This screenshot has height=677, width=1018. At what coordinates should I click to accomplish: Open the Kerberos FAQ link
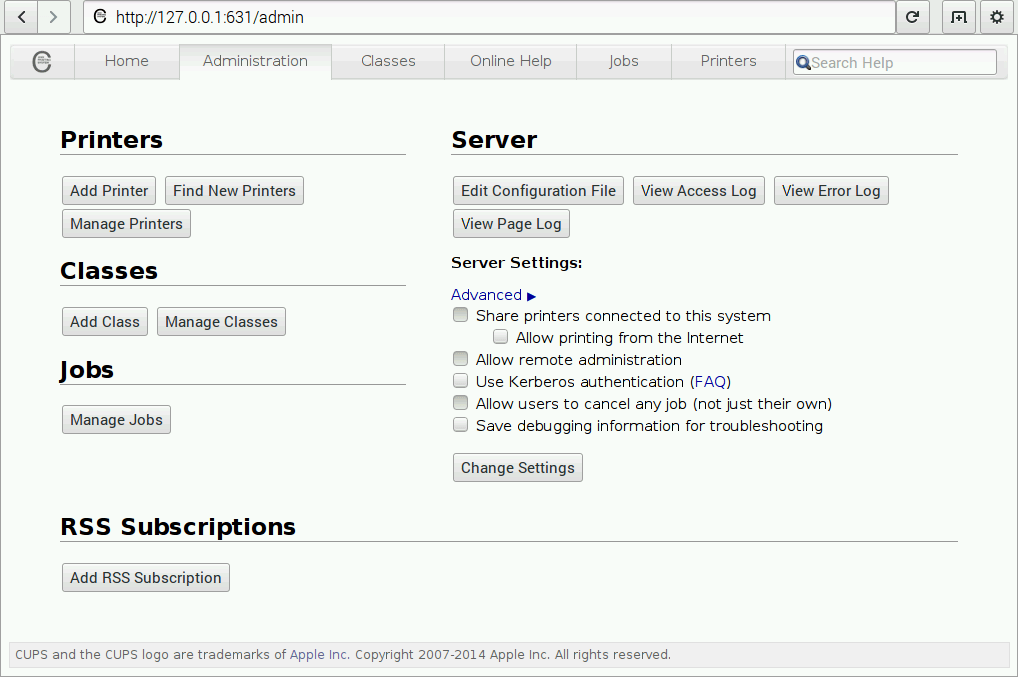(710, 382)
